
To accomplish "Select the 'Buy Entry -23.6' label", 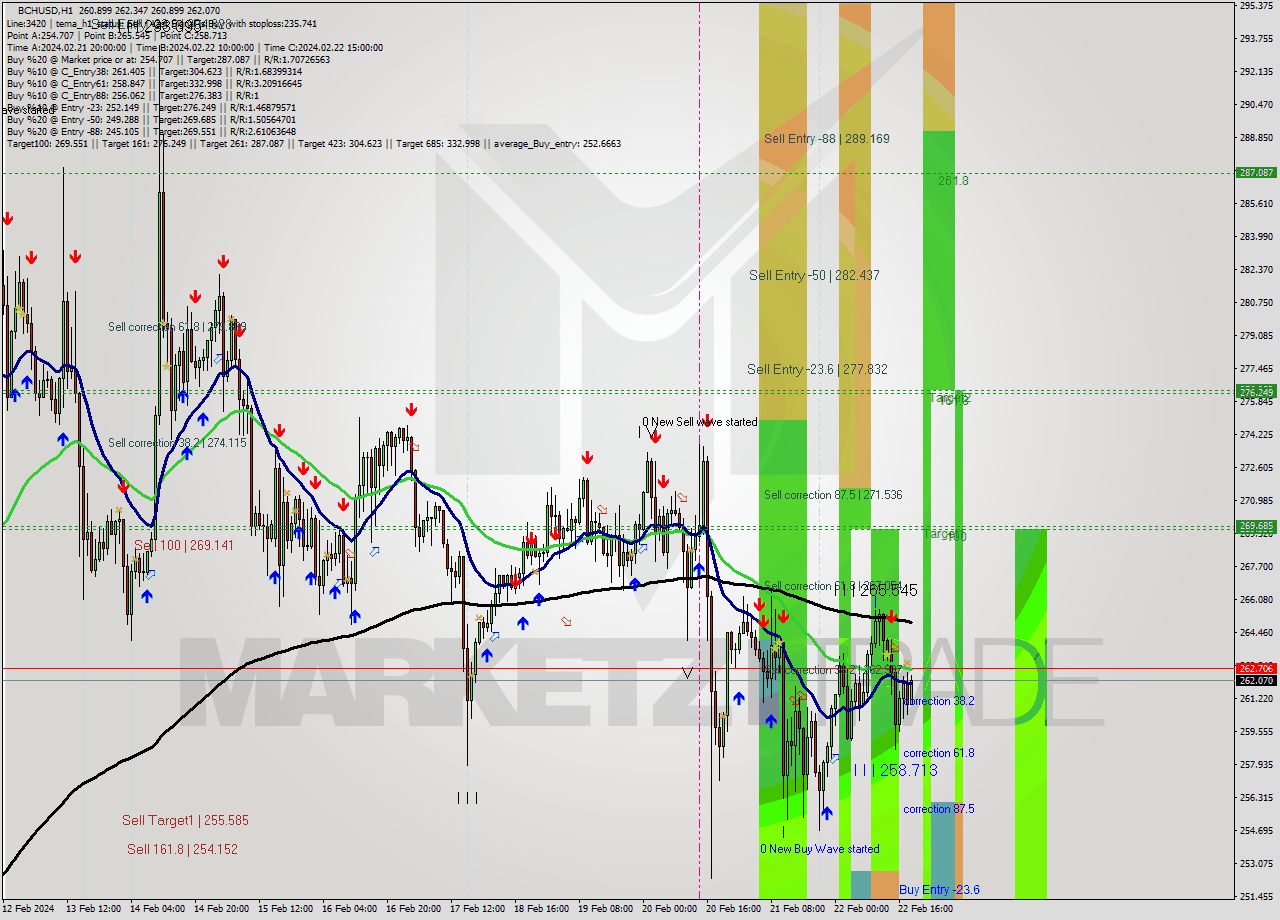I will 939,890.
